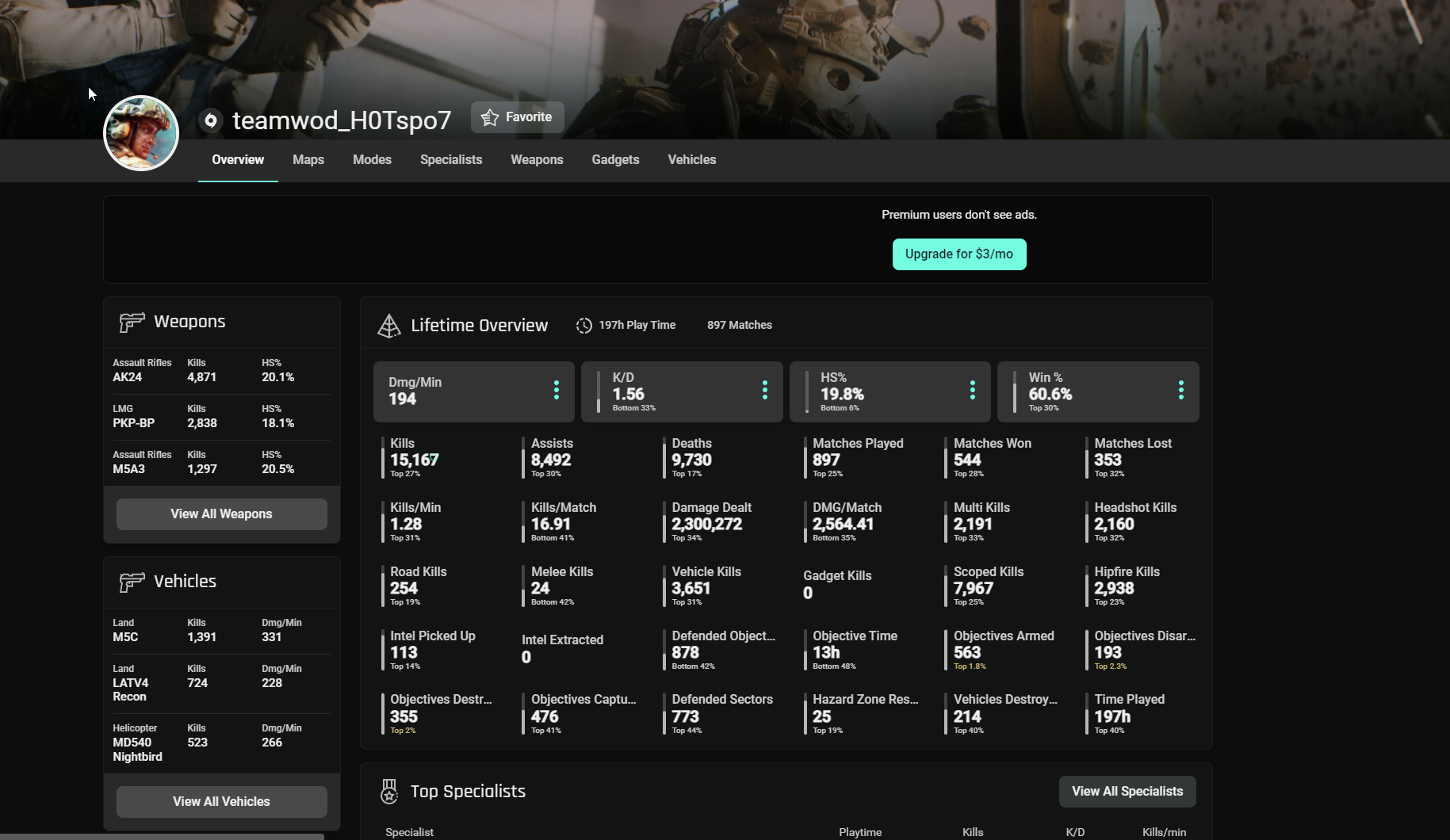Click the crosshair icon beside the player name
The width and height of the screenshot is (1450, 840).
[x=209, y=120]
